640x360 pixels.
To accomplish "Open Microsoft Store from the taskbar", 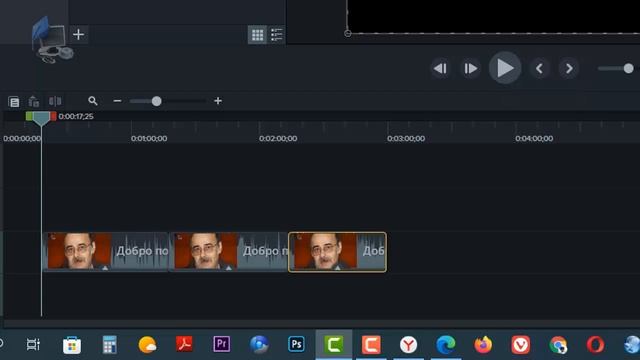I will tap(72, 345).
